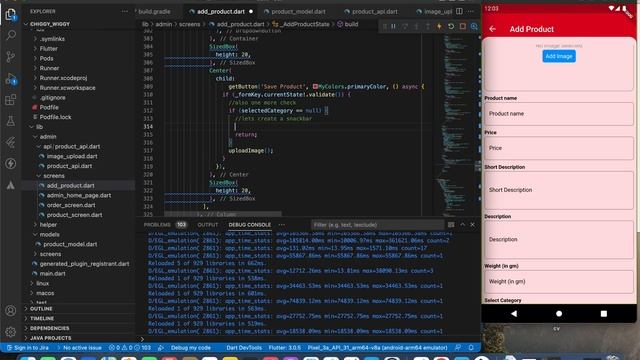Open the Search view in activity bar
Image resolution: width=640 pixels, height=360 pixels.
tap(11, 35)
